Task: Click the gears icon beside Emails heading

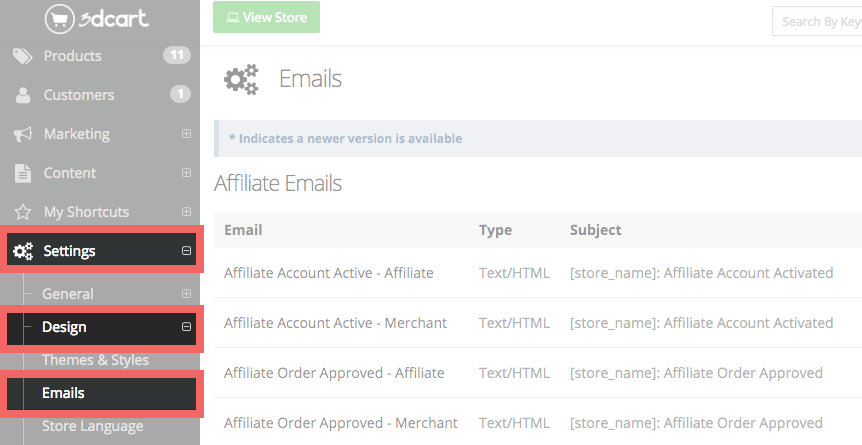Action: coord(241,79)
